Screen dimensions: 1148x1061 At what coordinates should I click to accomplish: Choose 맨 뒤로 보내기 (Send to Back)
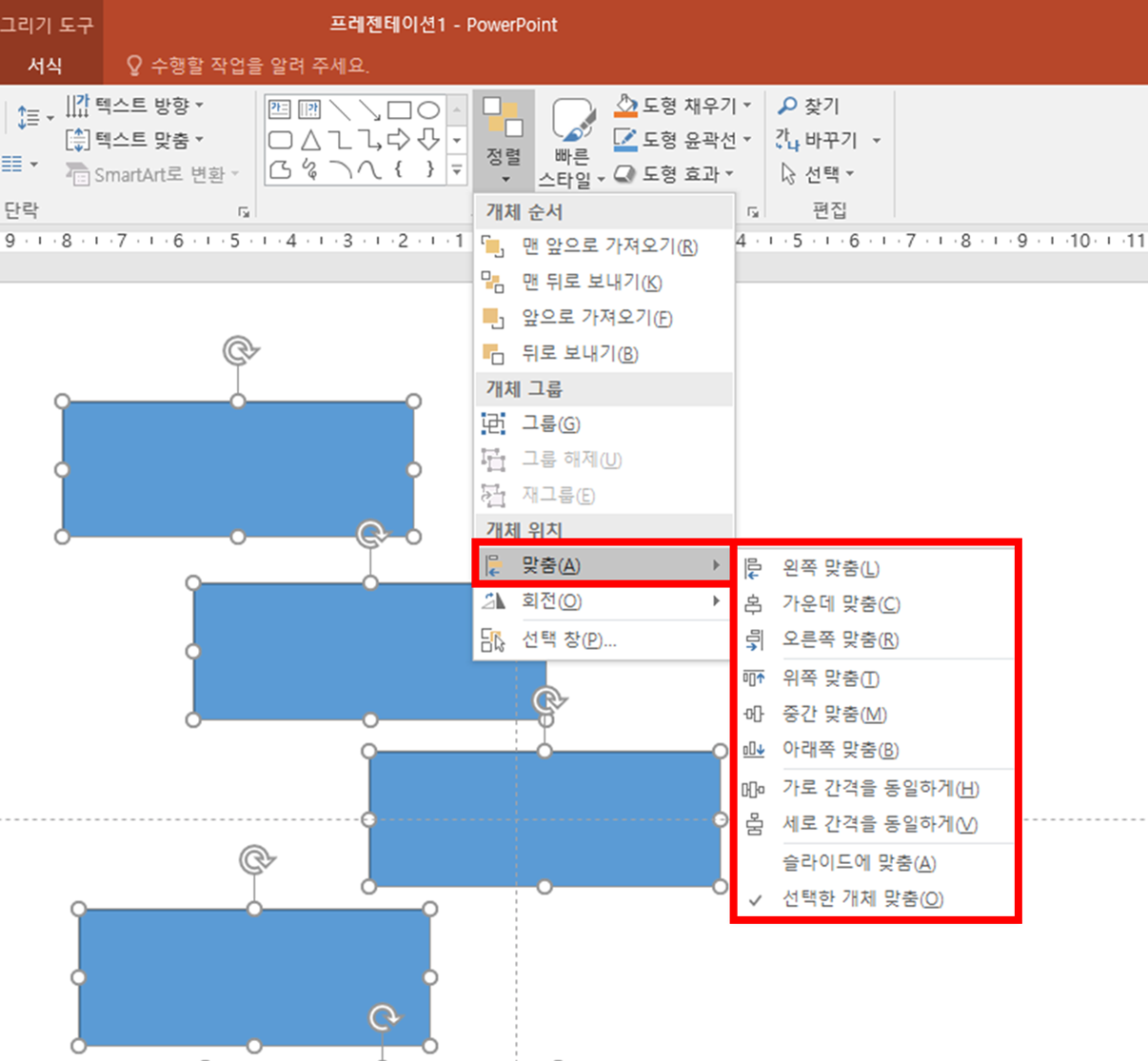(604, 283)
